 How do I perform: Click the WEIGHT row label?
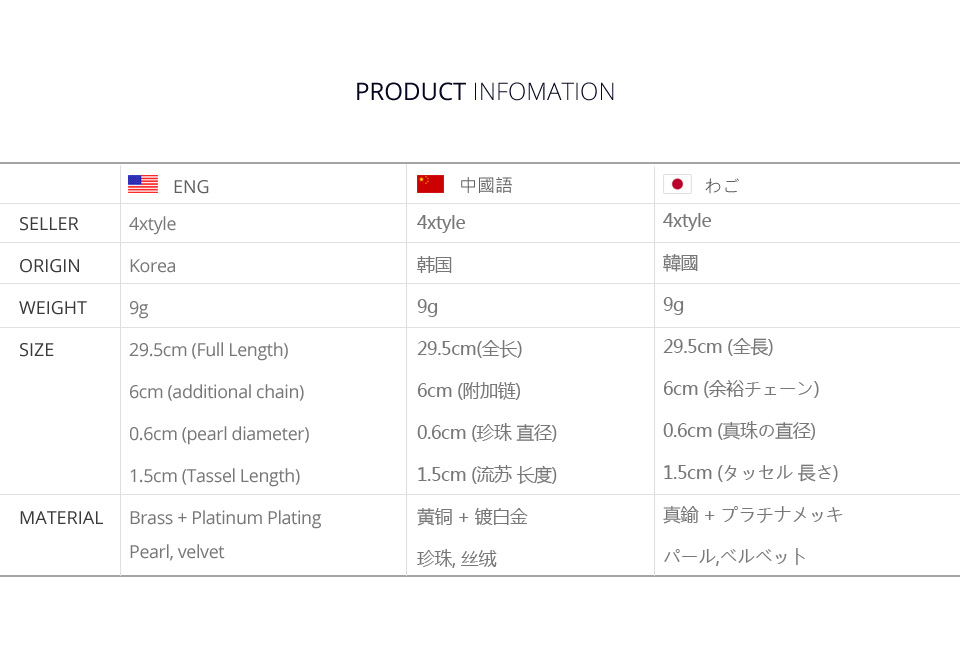click(x=53, y=308)
